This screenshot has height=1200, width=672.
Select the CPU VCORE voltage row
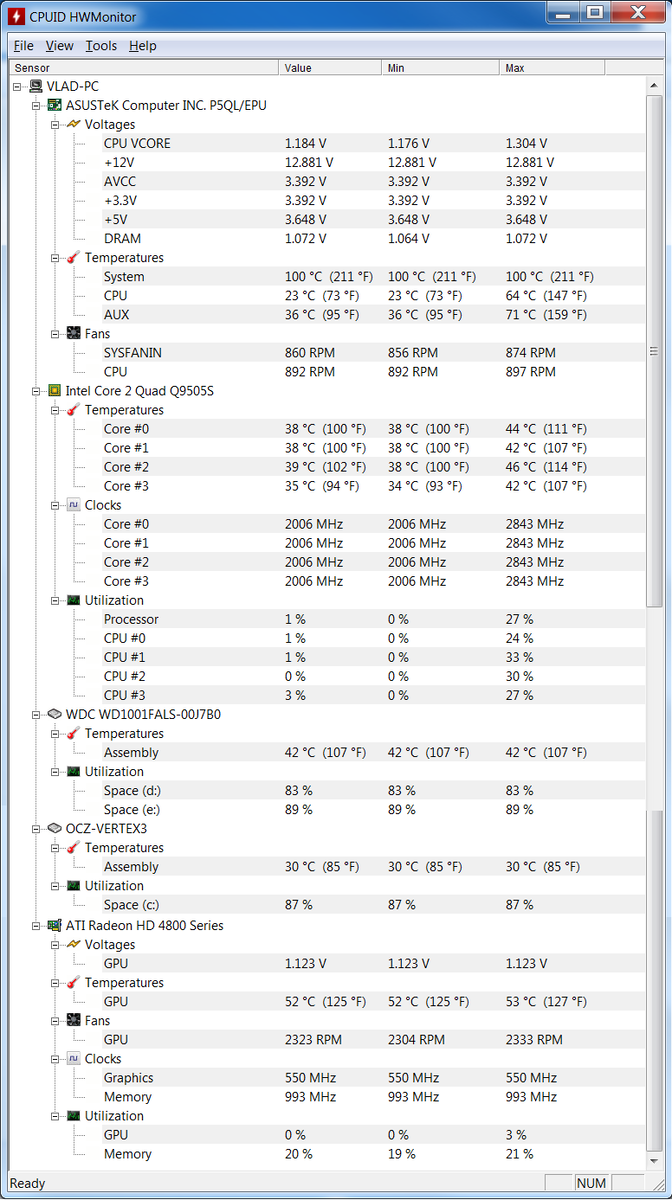137,143
